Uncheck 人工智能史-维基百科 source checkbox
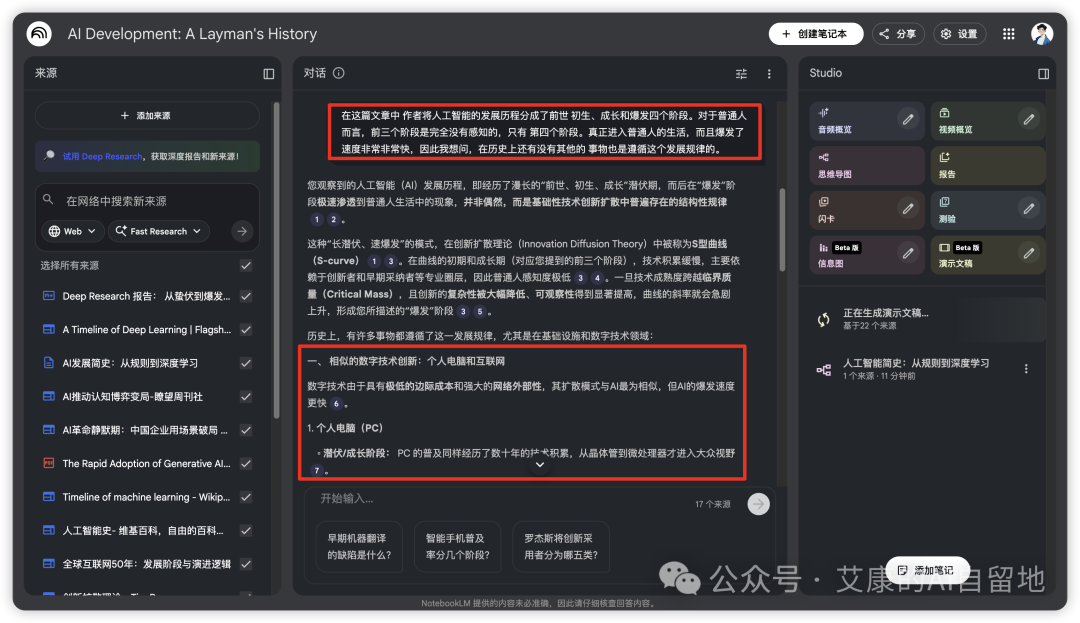1080x623 pixels. (x=246, y=531)
